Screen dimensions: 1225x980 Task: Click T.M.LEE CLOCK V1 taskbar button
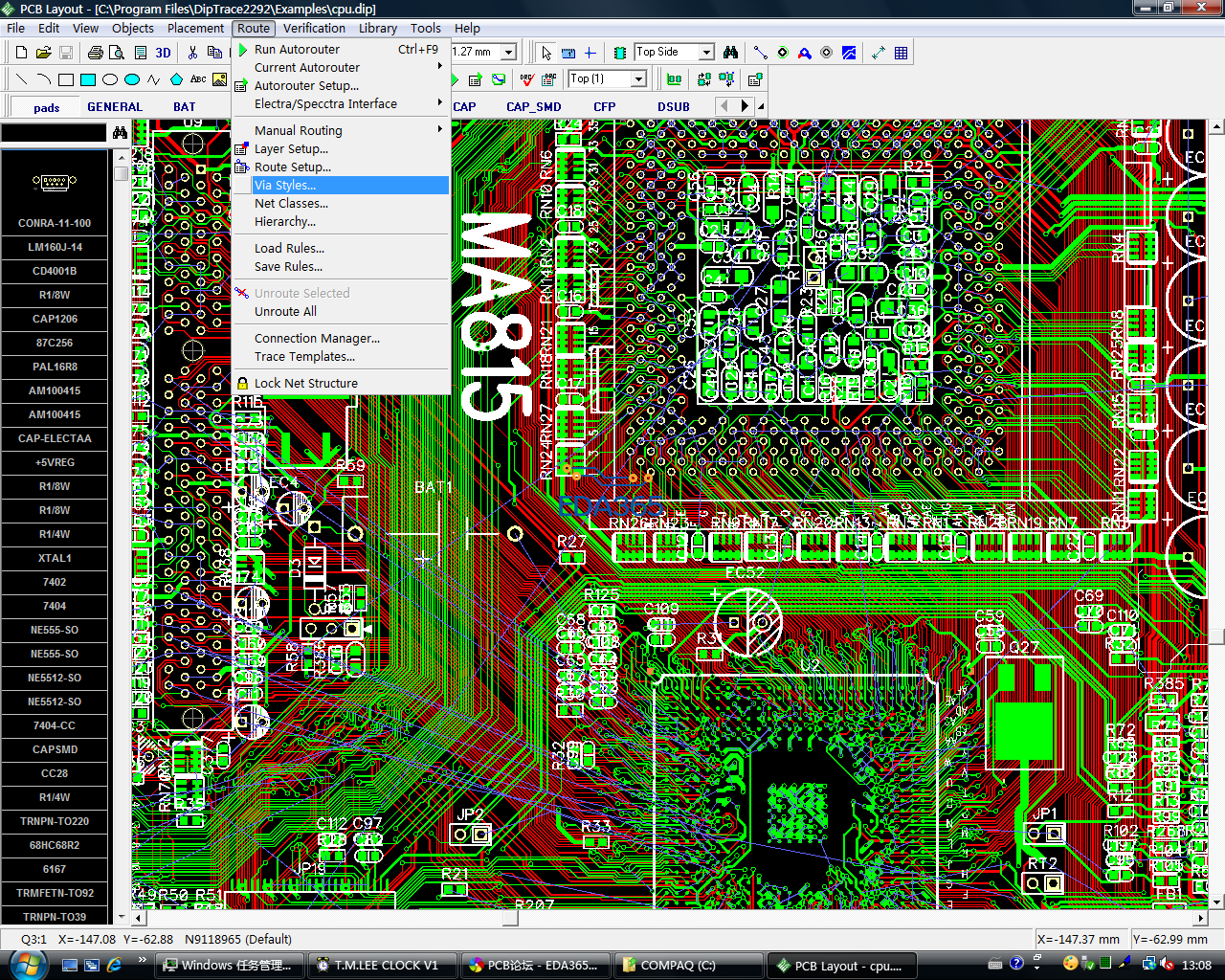pos(383,965)
